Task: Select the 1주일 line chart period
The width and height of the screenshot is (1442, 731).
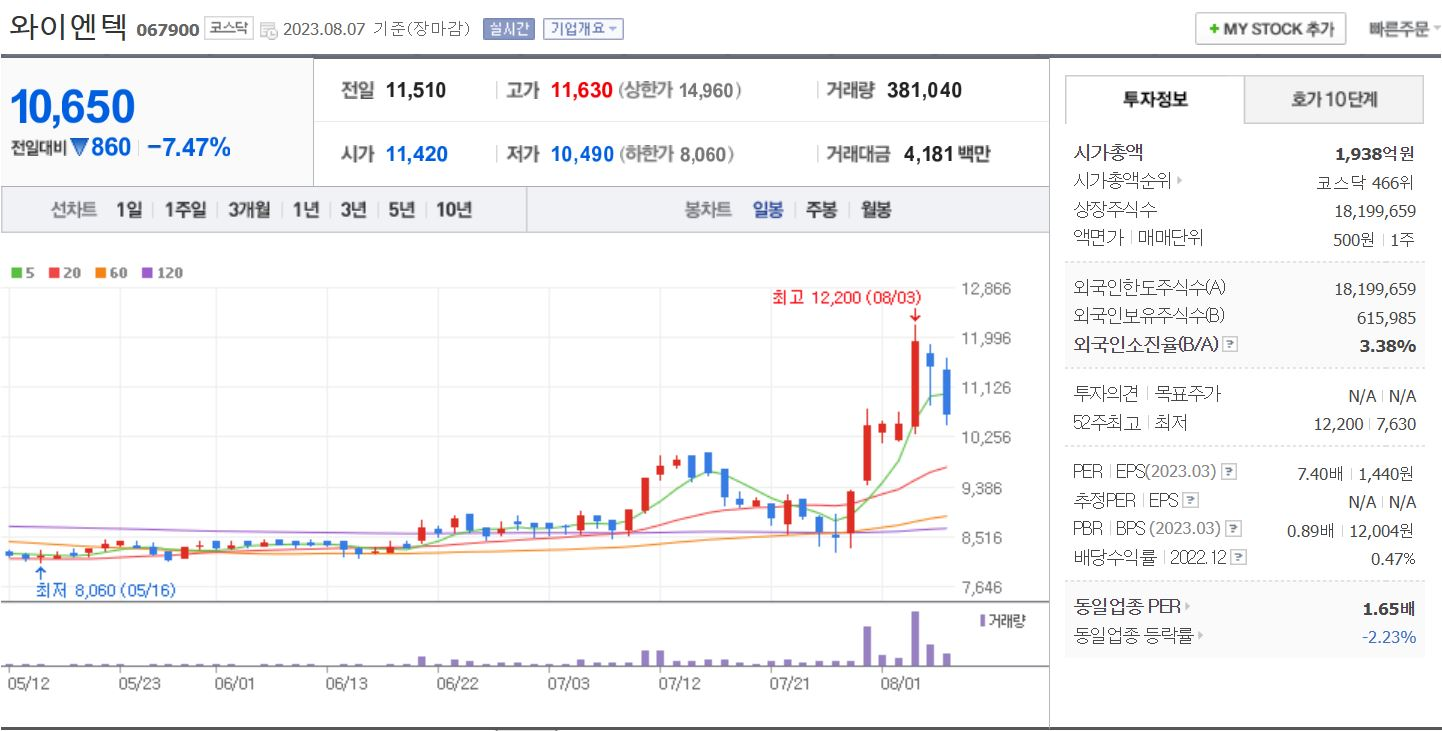Action: (185, 210)
